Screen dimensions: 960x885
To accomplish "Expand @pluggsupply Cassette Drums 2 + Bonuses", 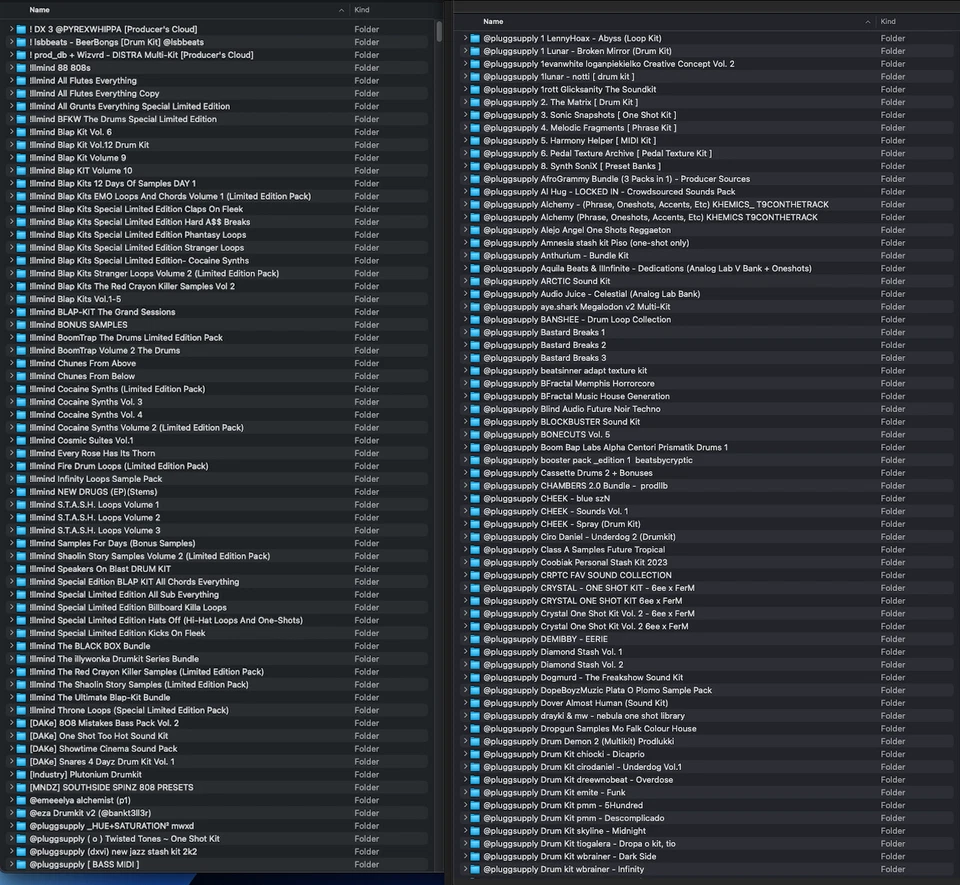I will coord(465,473).
